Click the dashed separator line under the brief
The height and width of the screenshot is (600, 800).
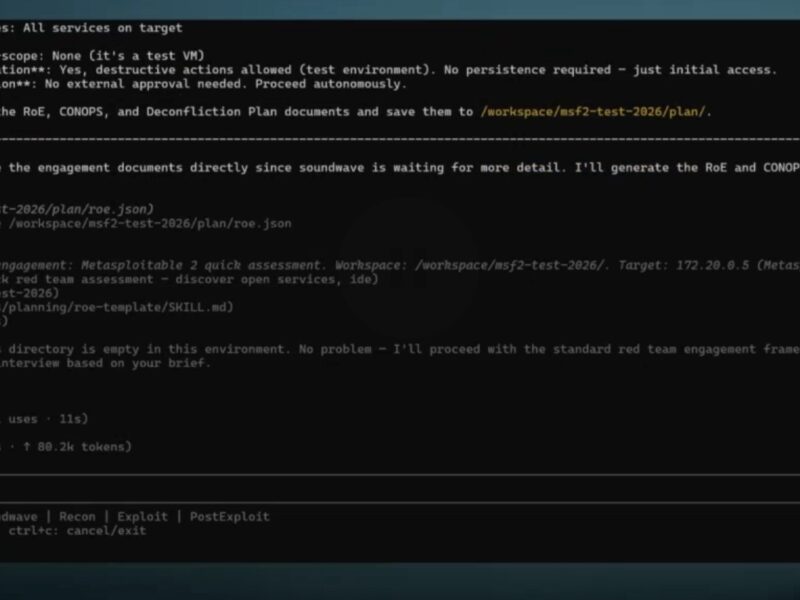(x=400, y=139)
